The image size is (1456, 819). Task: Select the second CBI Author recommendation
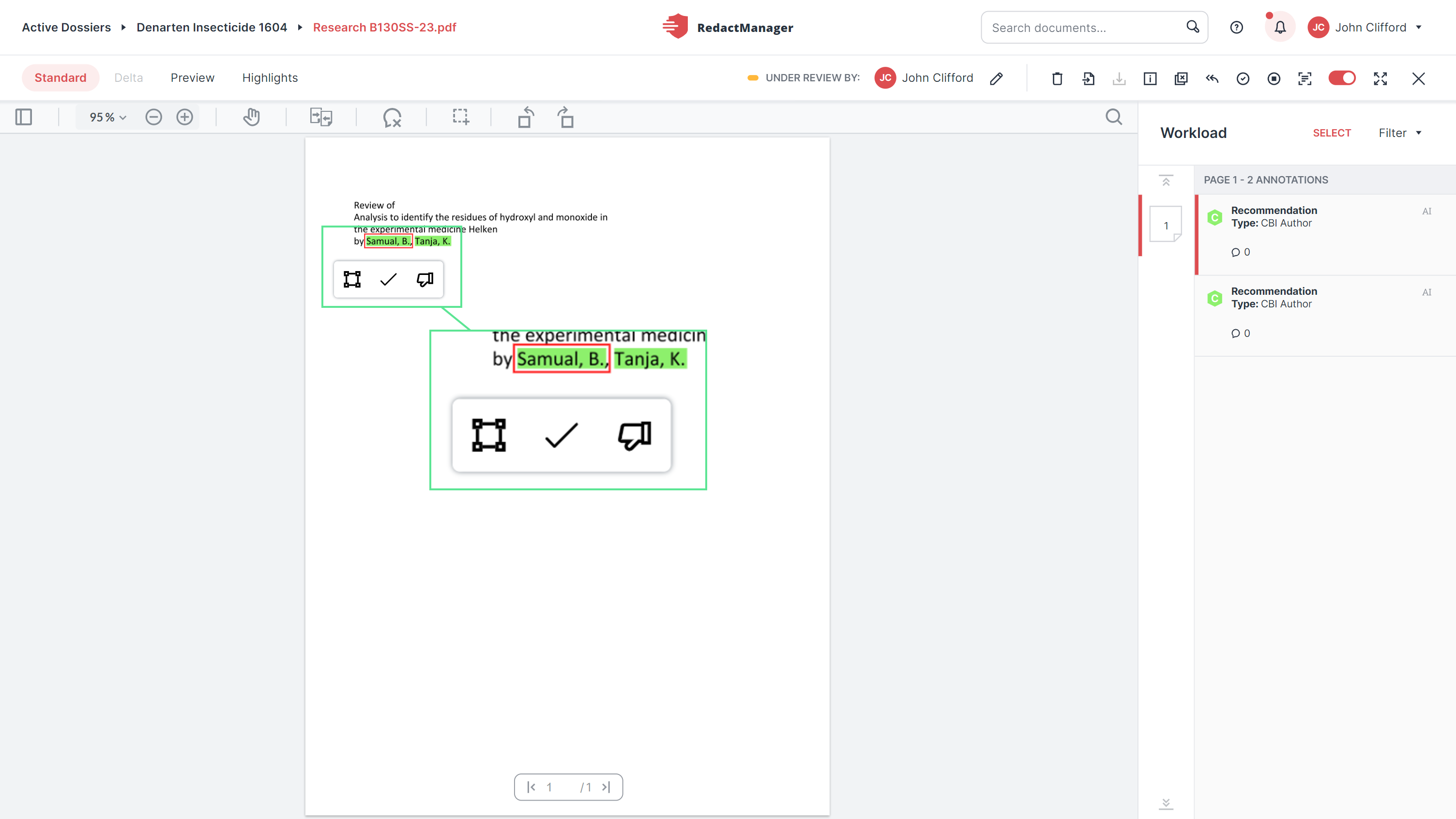(1325, 316)
